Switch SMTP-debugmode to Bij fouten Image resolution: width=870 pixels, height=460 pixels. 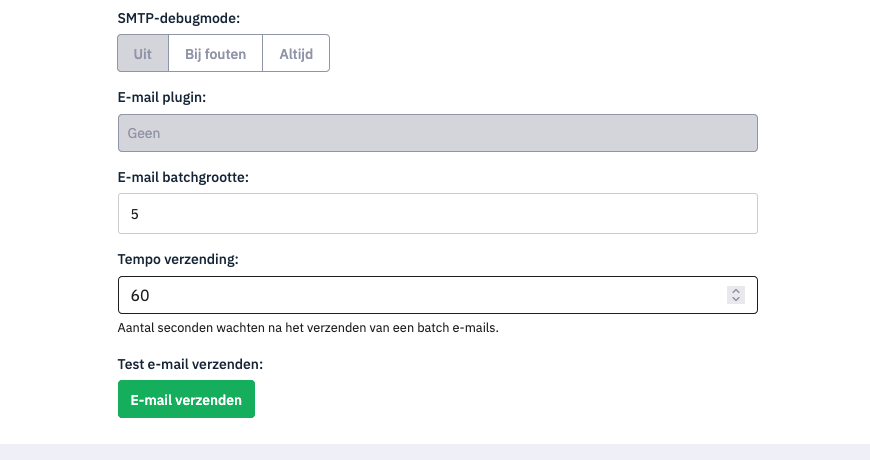pos(215,54)
